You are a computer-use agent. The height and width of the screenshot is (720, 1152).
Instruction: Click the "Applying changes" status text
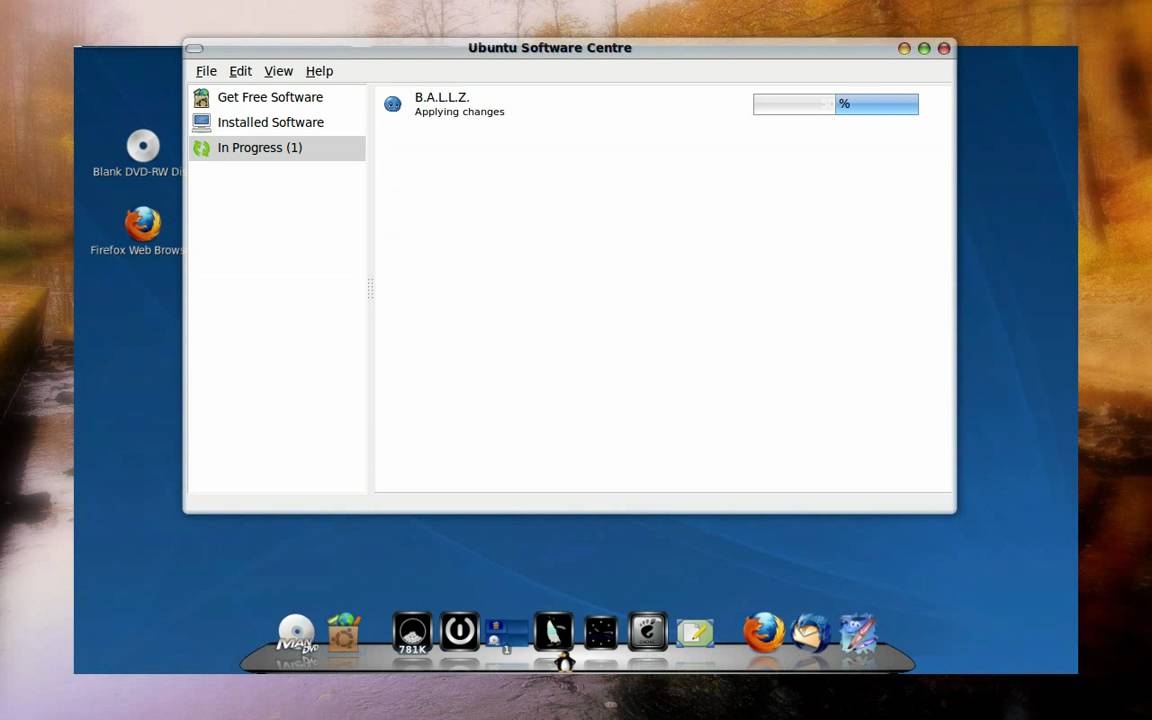(460, 112)
